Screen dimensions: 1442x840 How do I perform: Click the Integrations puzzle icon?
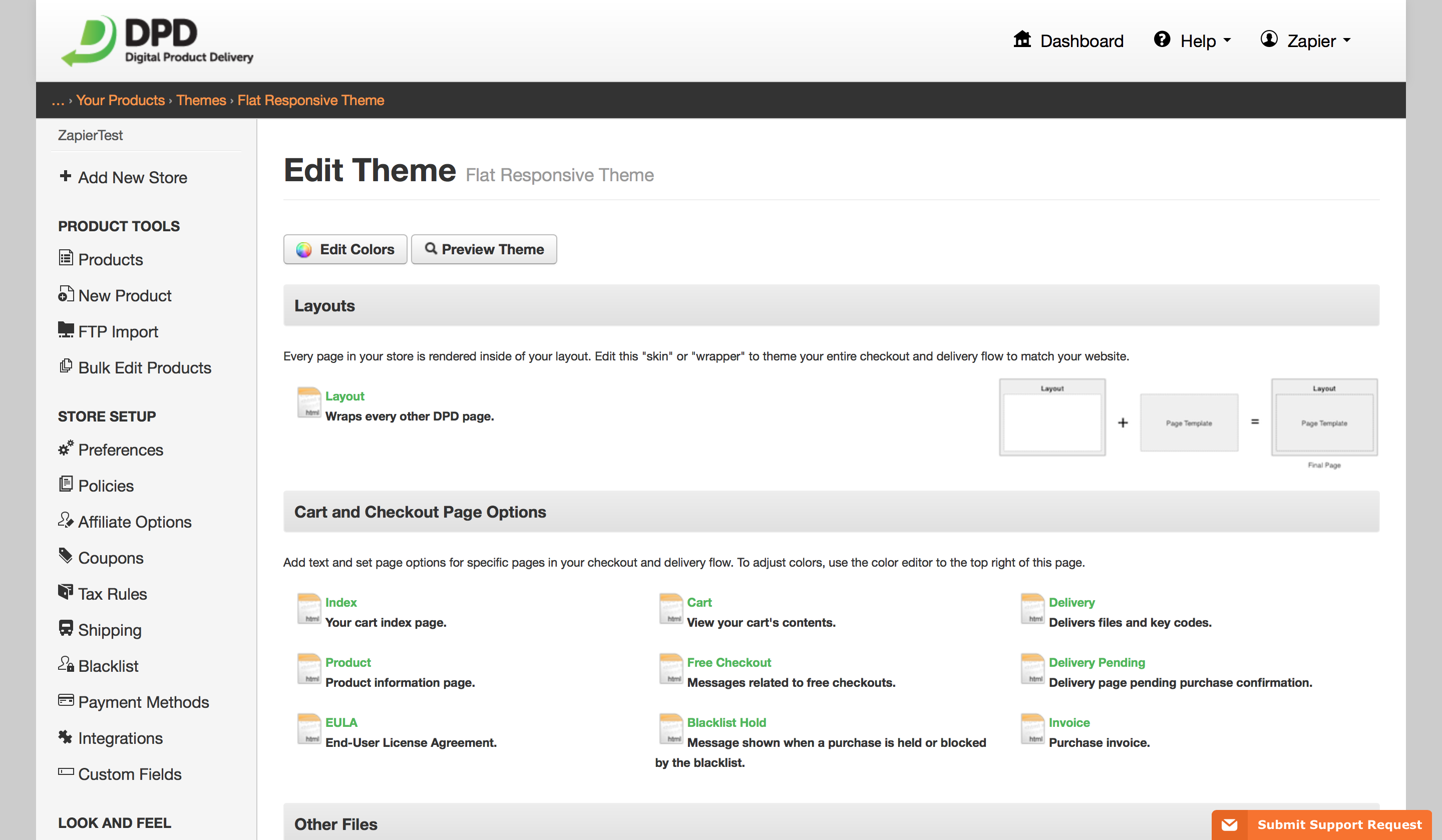66,736
